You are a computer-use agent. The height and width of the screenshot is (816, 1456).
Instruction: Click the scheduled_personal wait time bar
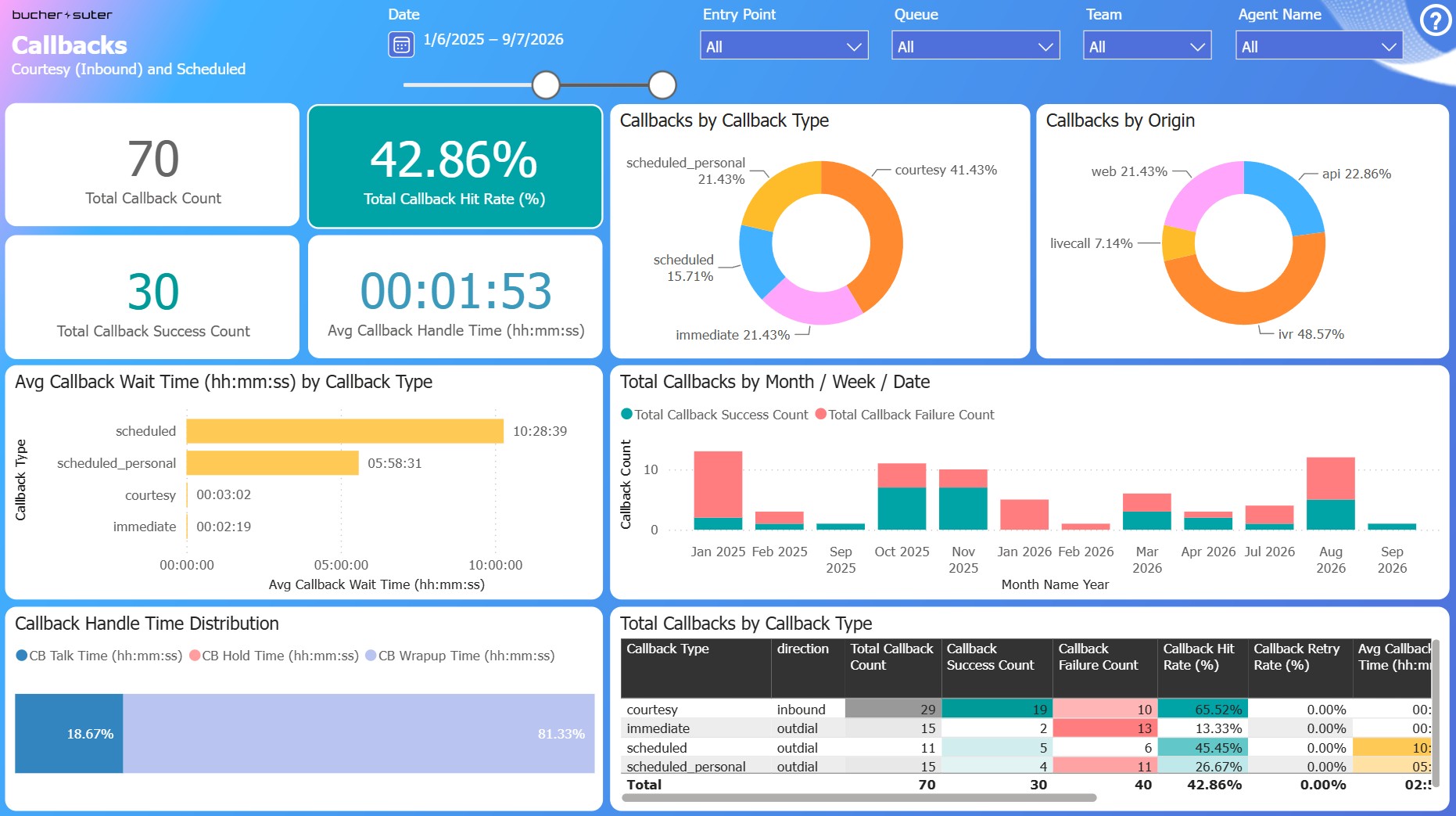click(x=272, y=463)
